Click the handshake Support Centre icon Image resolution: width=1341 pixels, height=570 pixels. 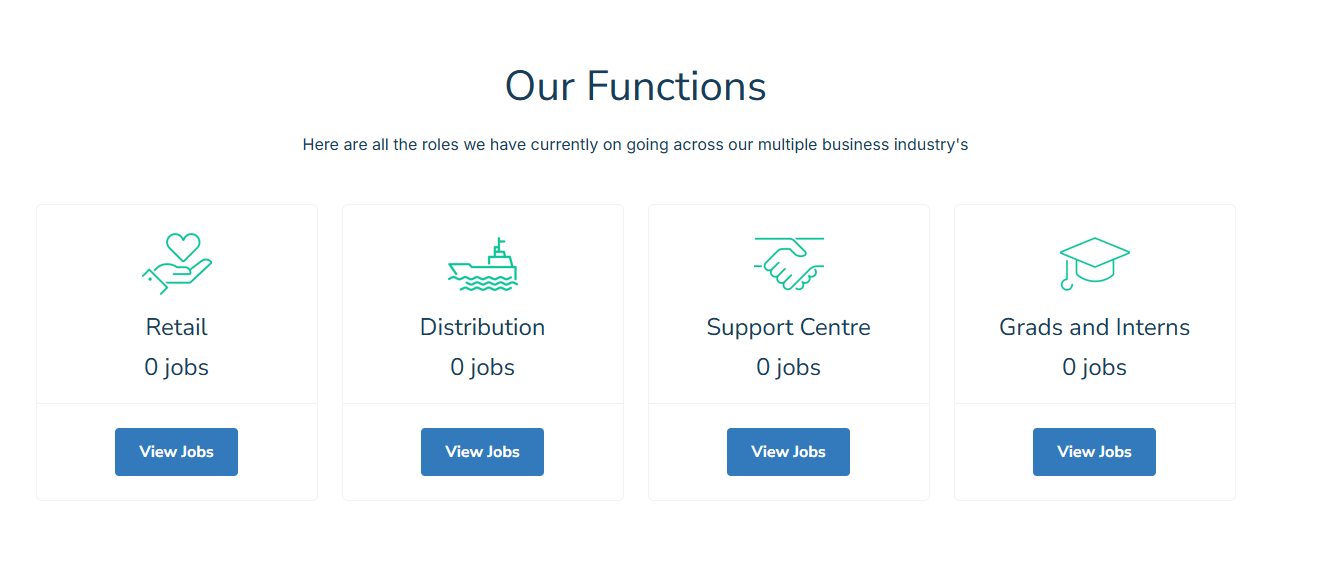click(x=789, y=264)
